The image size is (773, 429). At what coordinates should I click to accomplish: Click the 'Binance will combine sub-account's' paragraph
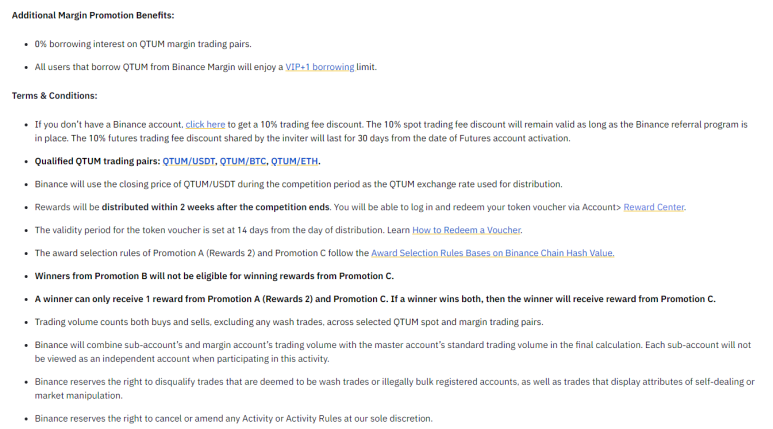click(x=393, y=352)
